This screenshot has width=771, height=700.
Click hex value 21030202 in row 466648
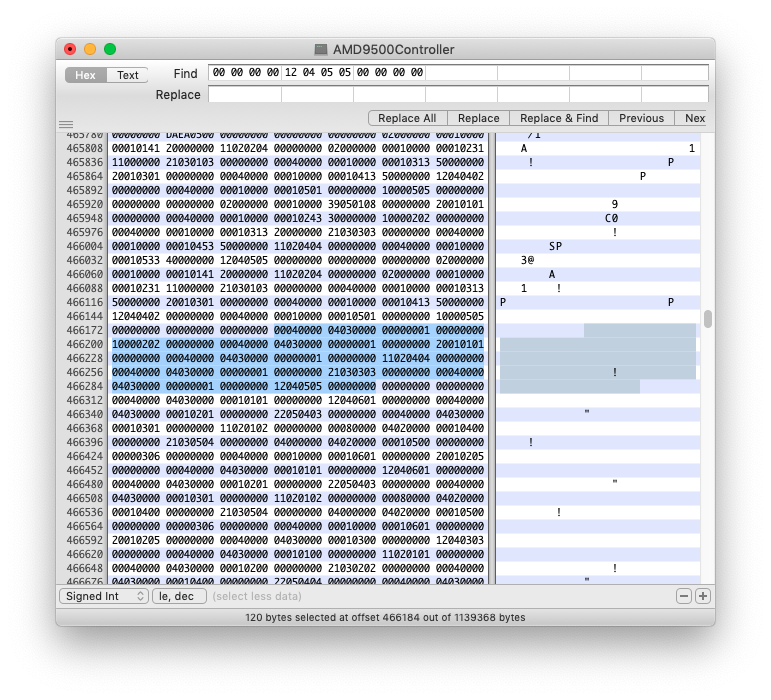coord(352,568)
